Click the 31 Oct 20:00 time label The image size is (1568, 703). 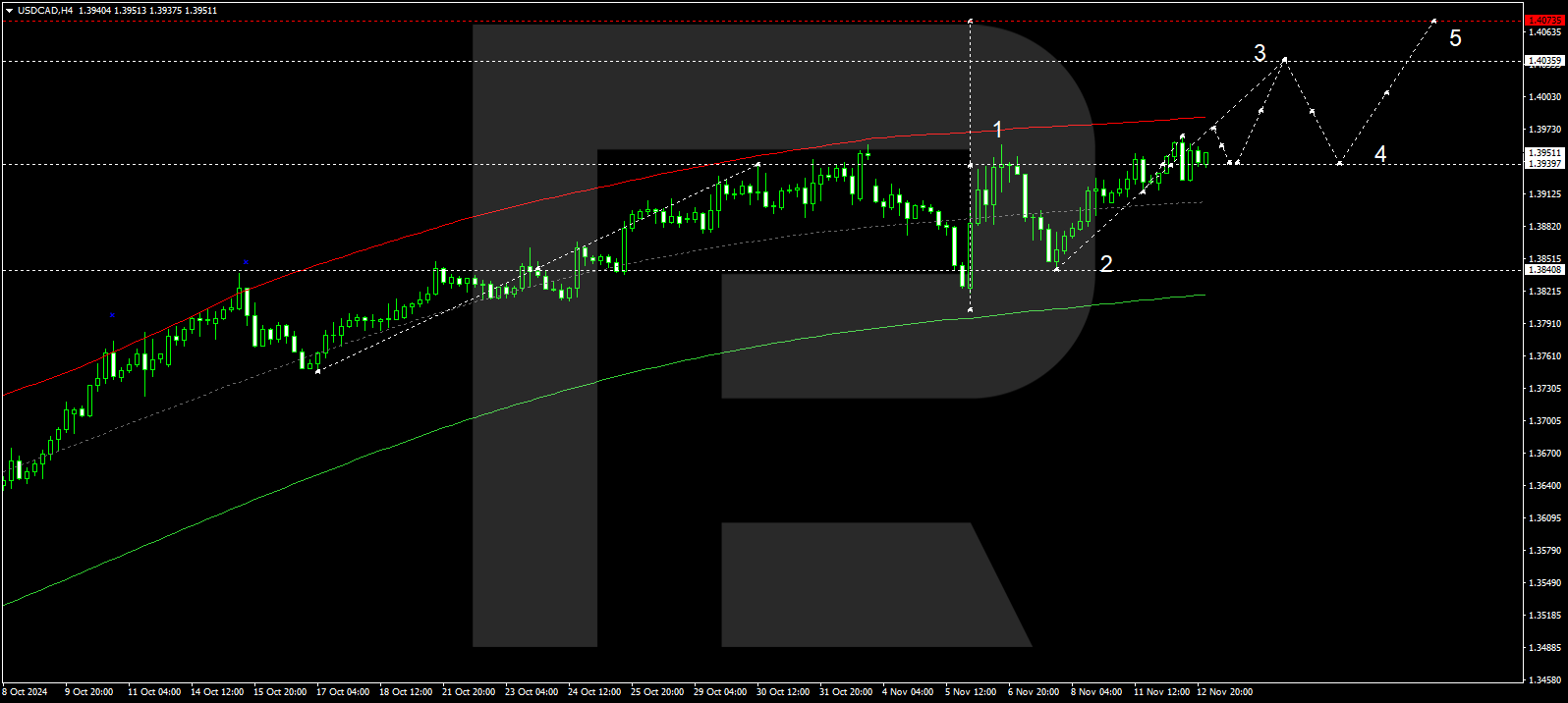pyautogui.click(x=846, y=692)
